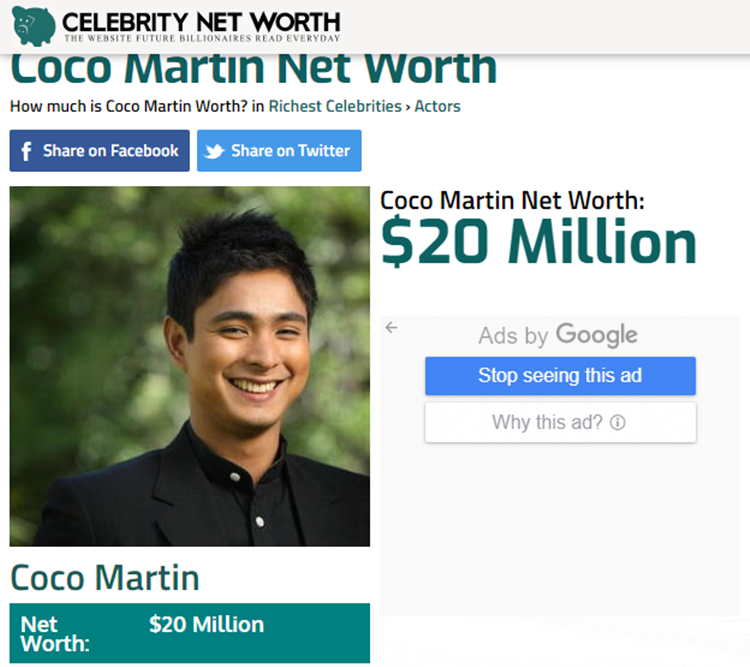Viewport: 750px width, 667px height.
Task: Click the Why this ad? button
Action: click(x=560, y=422)
